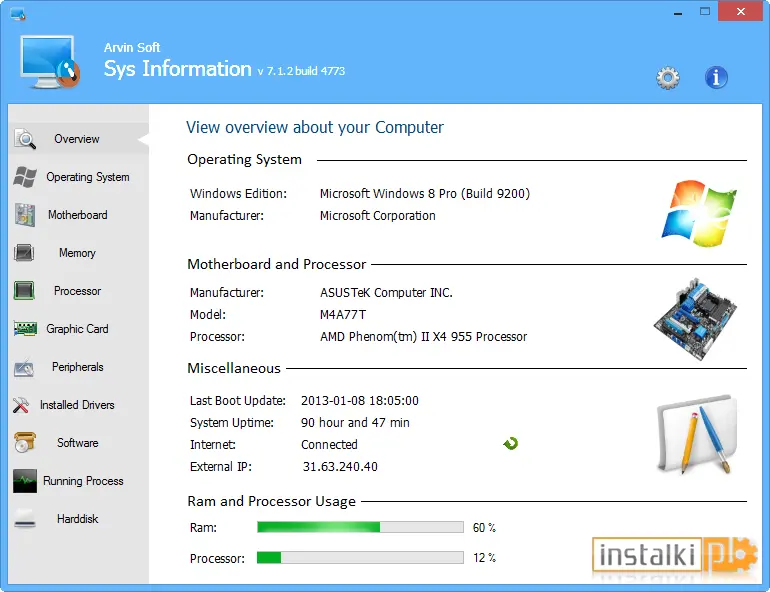The width and height of the screenshot is (770, 592).
Task: Click the green refresh arrow icon
Action: pos(511,444)
